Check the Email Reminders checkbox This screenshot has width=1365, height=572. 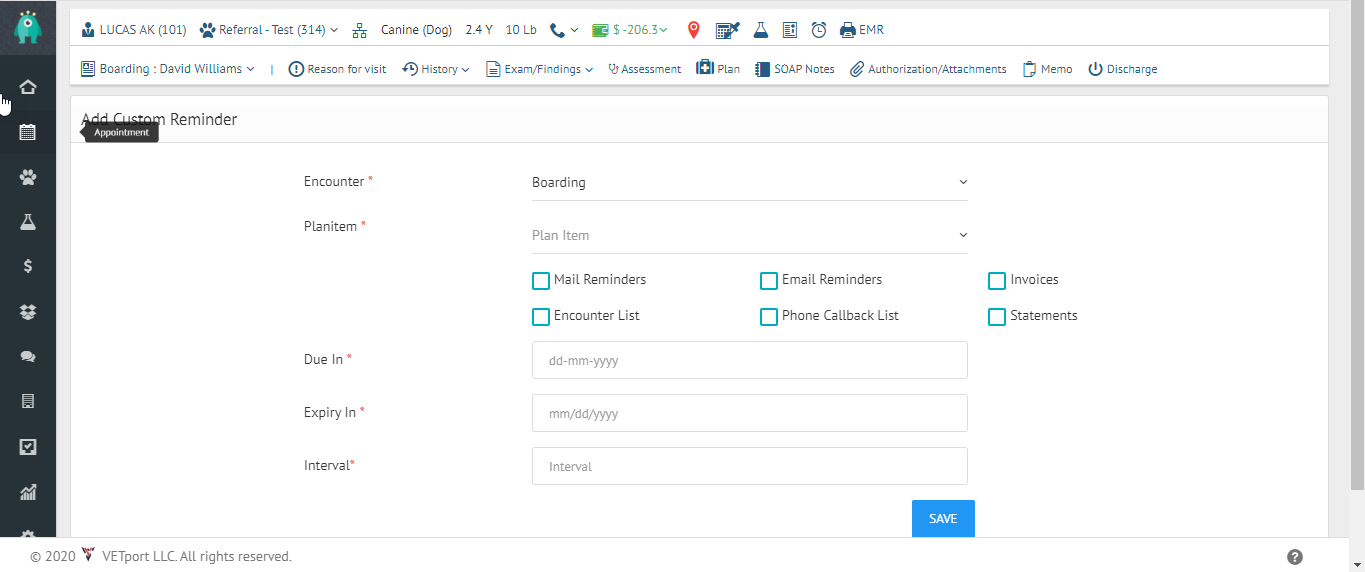(769, 281)
